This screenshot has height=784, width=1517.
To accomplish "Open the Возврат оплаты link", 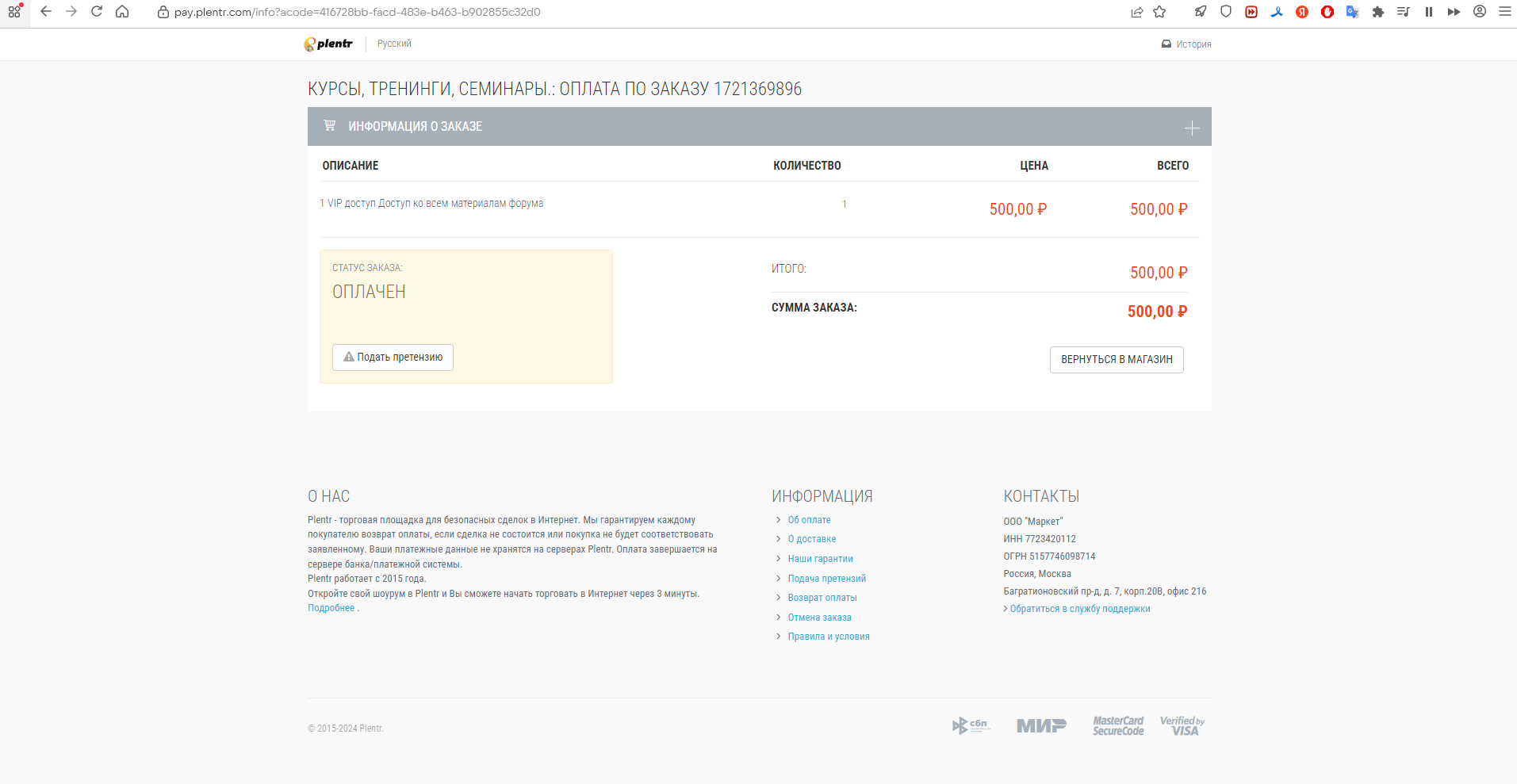I will pyautogui.click(x=822, y=598).
